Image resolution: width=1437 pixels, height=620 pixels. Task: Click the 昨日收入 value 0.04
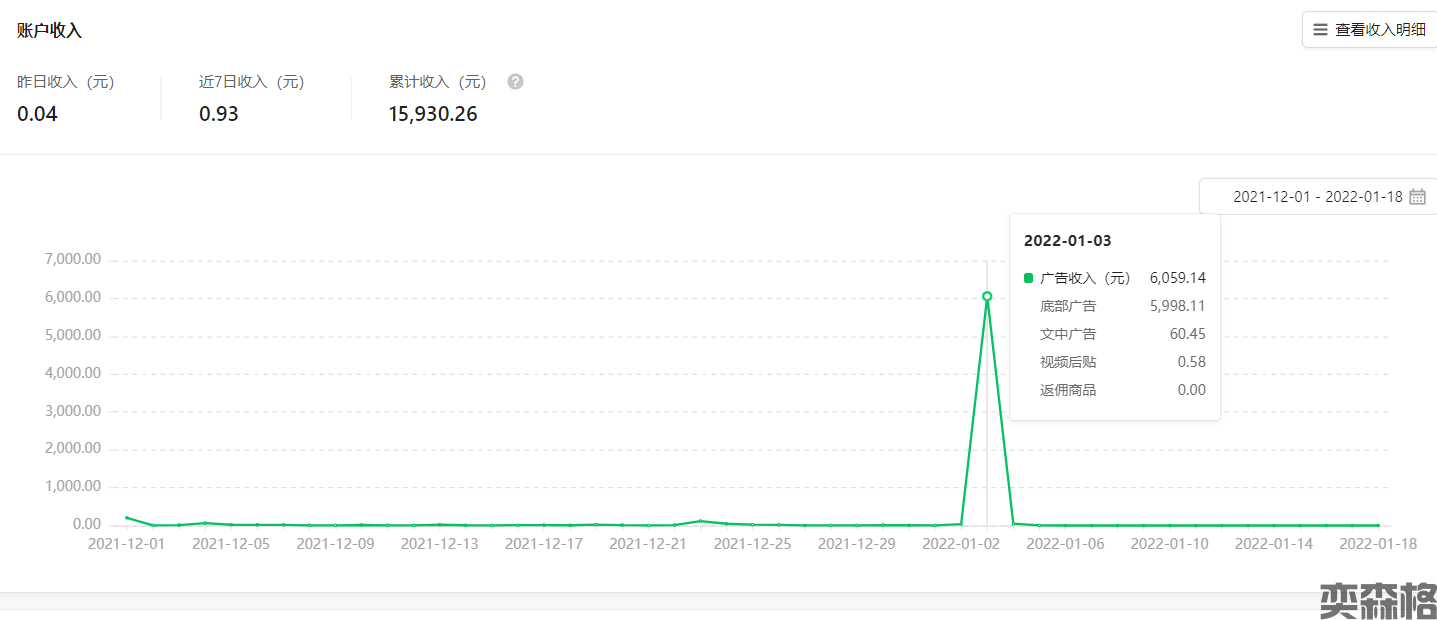pyautogui.click(x=38, y=114)
